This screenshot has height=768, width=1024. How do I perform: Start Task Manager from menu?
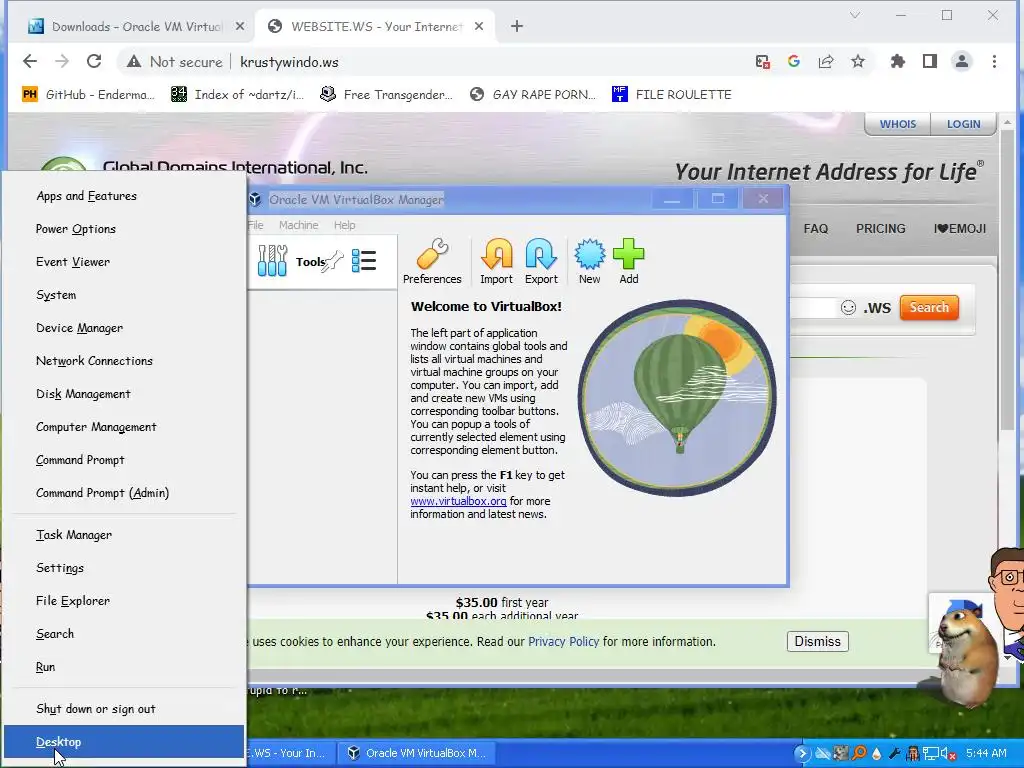pos(124,535)
